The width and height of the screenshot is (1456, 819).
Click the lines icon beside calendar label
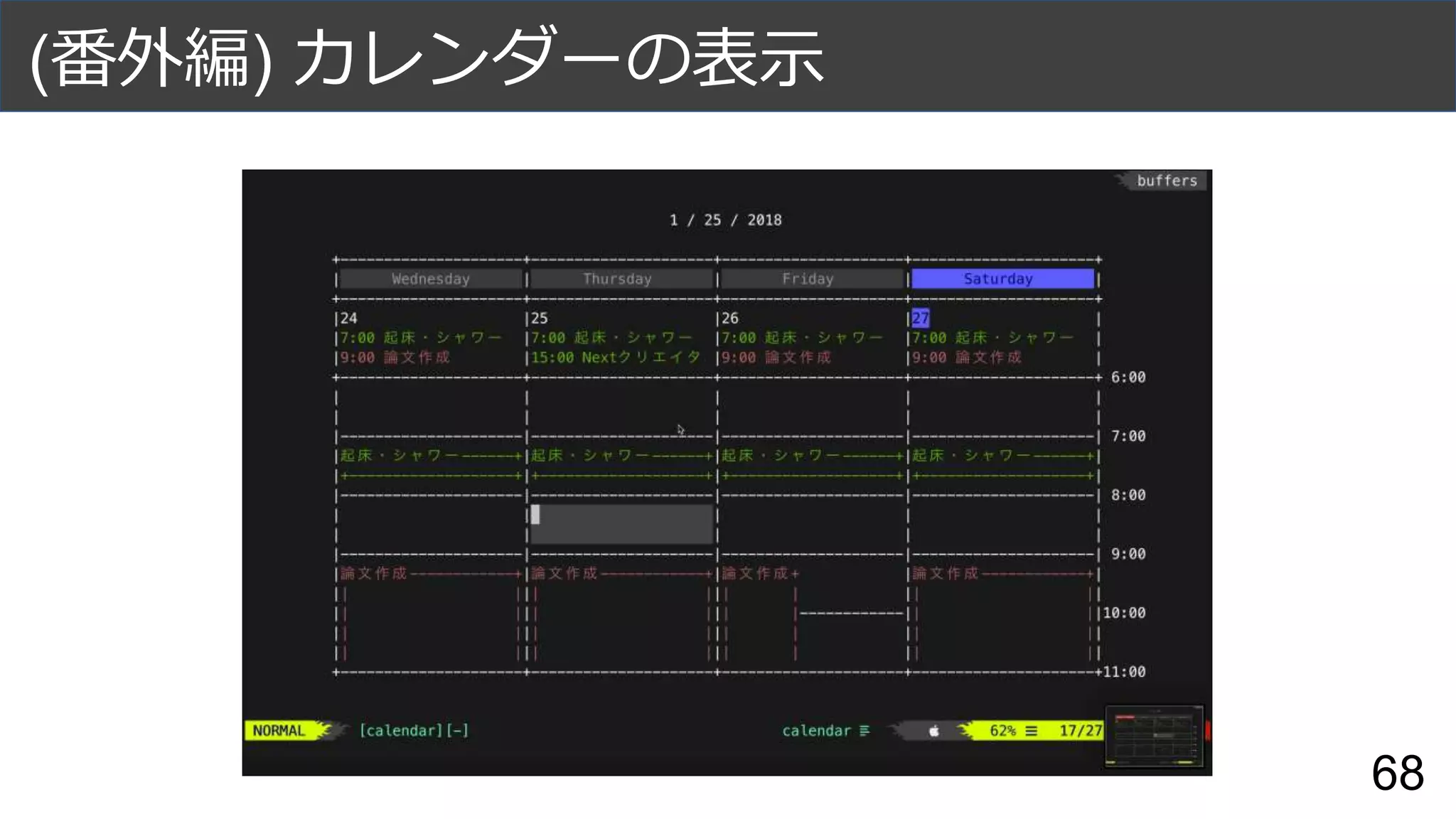(x=864, y=731)
